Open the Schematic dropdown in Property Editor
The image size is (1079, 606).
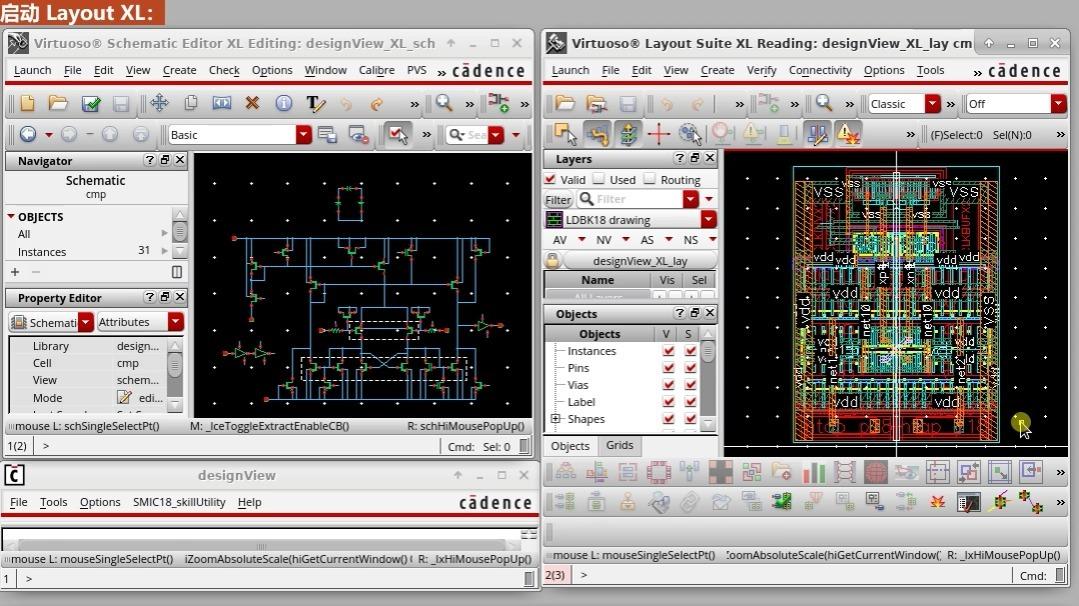85,321
